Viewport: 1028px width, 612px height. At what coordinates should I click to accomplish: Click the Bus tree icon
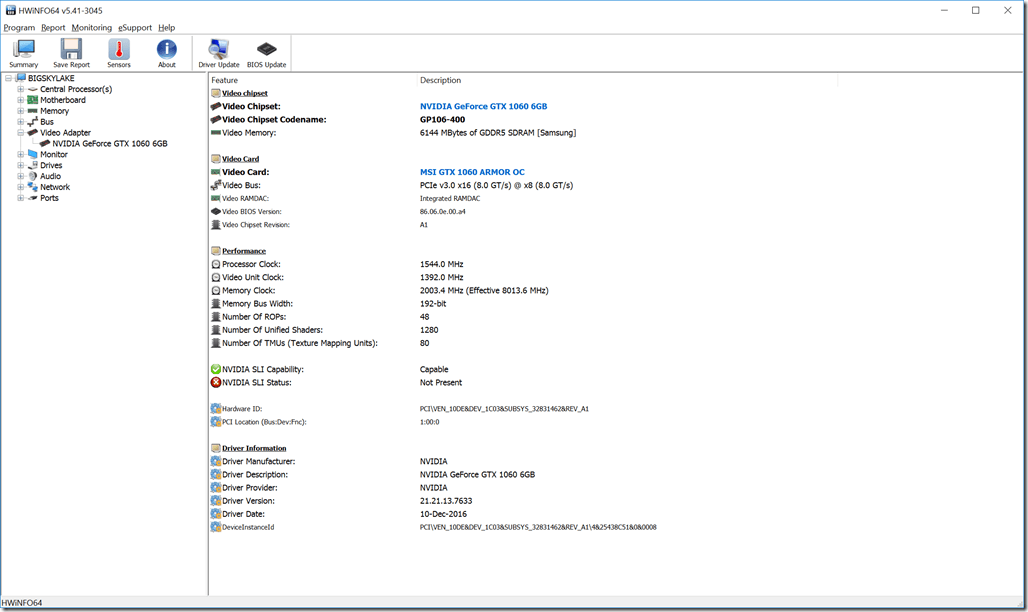tap(33, 121)
